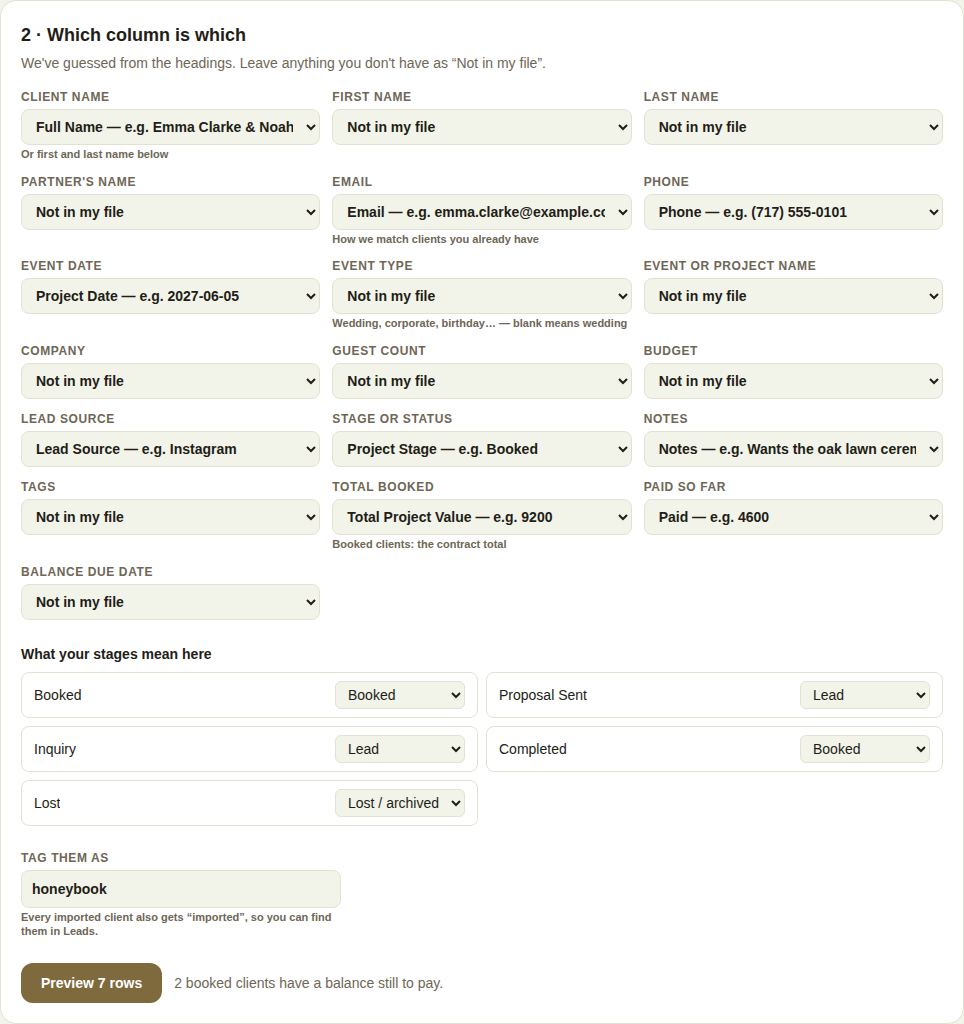Click the Preview 7 rows button
Viewport: 964px width, 1024px height.
click(91, 983)
